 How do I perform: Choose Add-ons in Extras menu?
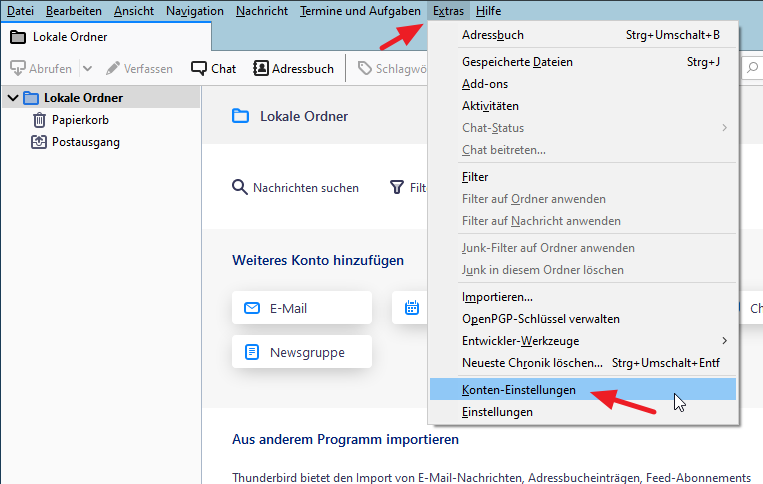click(583, 84)
